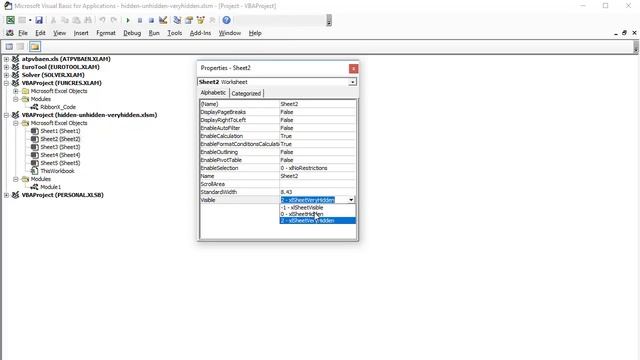The height and width of the screenshot is (360, 640).
Task: Open the Insert object dropdown arrow
Action: 30,20
